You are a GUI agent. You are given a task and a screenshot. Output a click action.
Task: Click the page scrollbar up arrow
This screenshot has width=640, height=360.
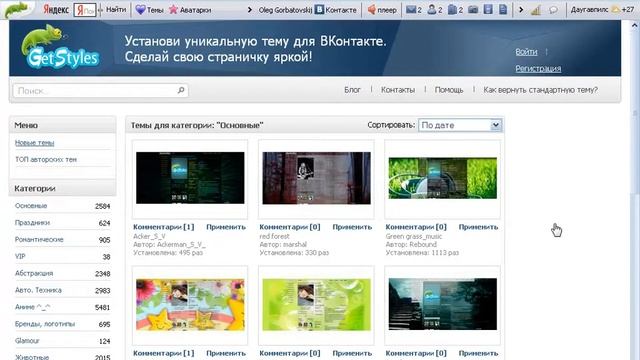point(635,26)
